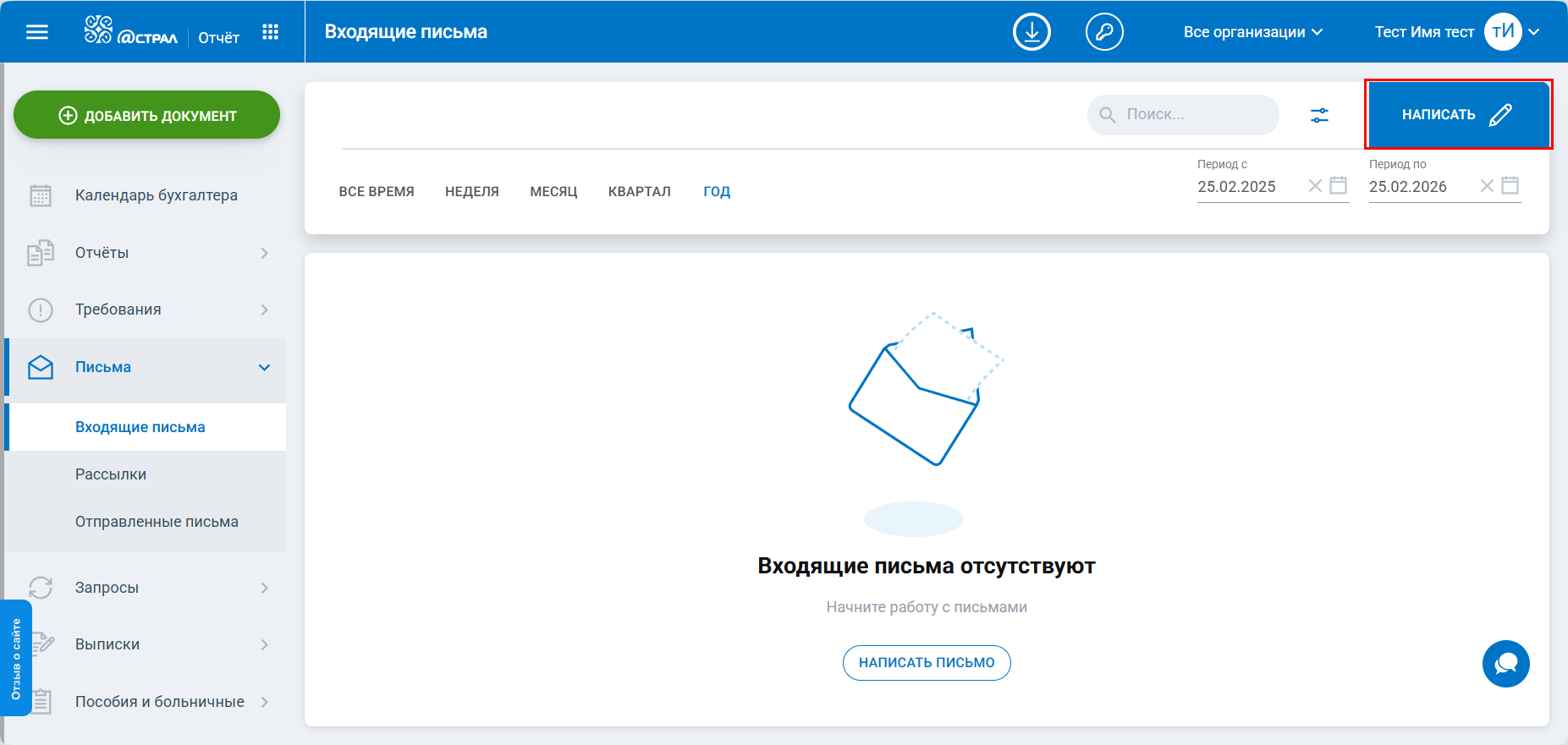Click the 'НАПИСАТЬ' compose button
Screen dimensions: 1568x745
point(1457,115)
